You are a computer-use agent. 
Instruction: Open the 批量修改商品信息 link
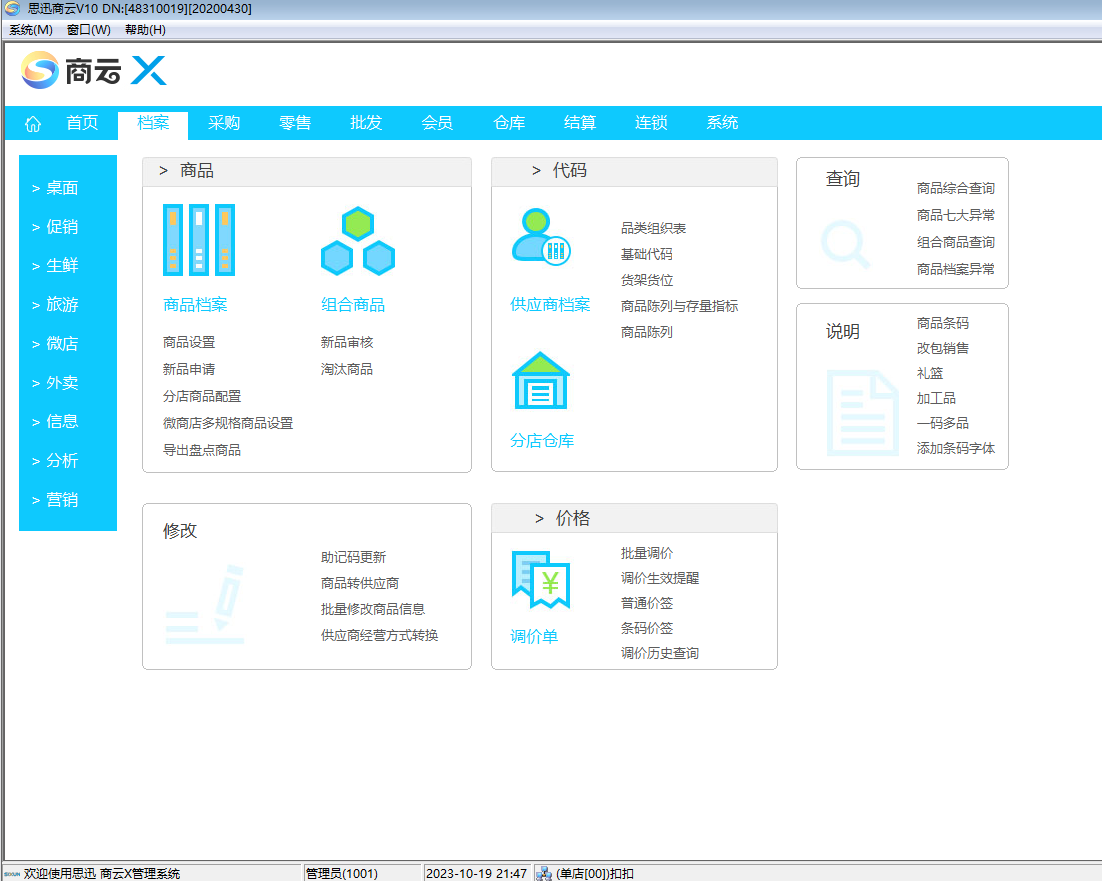373,609
